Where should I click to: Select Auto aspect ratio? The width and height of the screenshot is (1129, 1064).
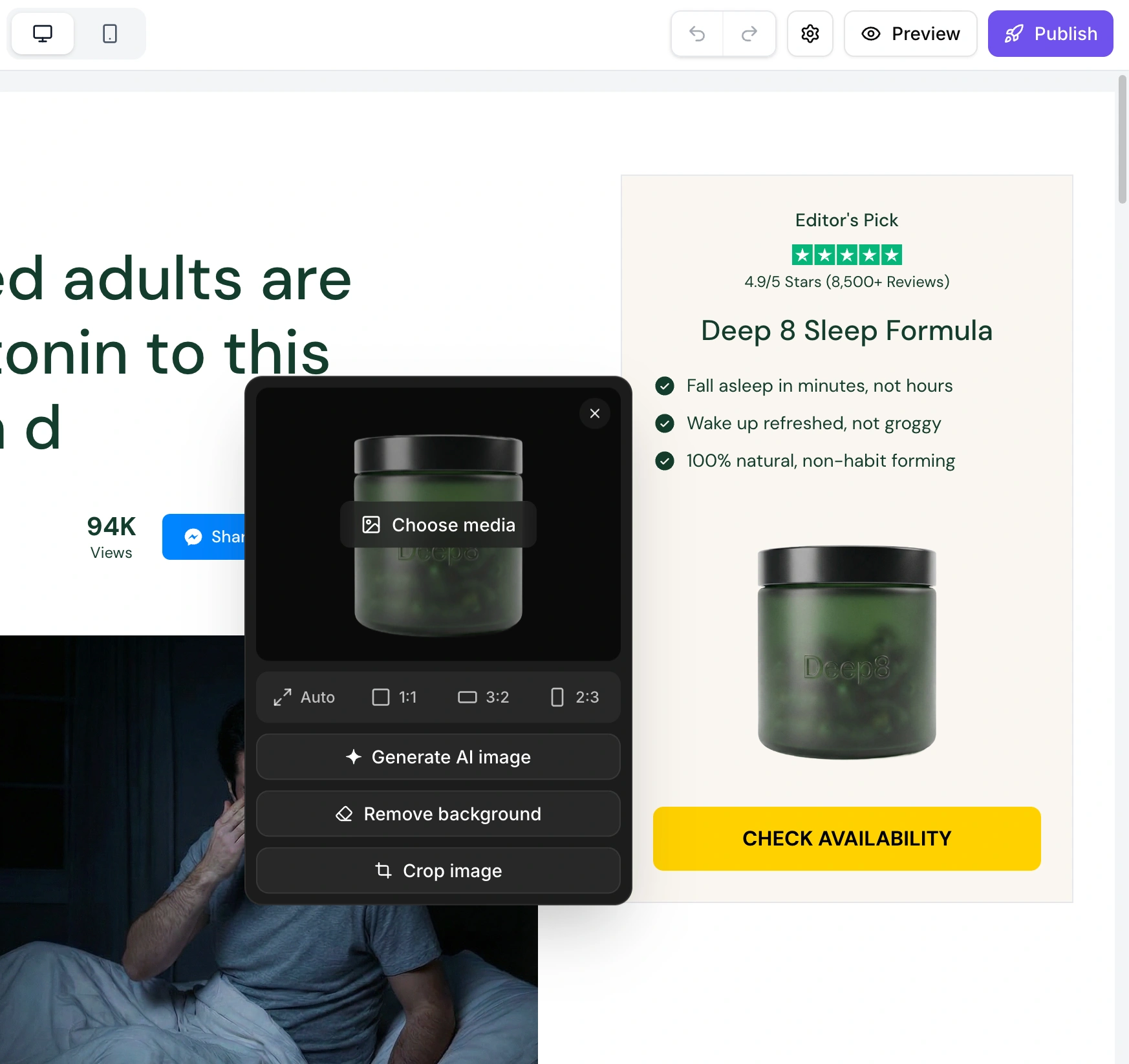click(304, 697)
